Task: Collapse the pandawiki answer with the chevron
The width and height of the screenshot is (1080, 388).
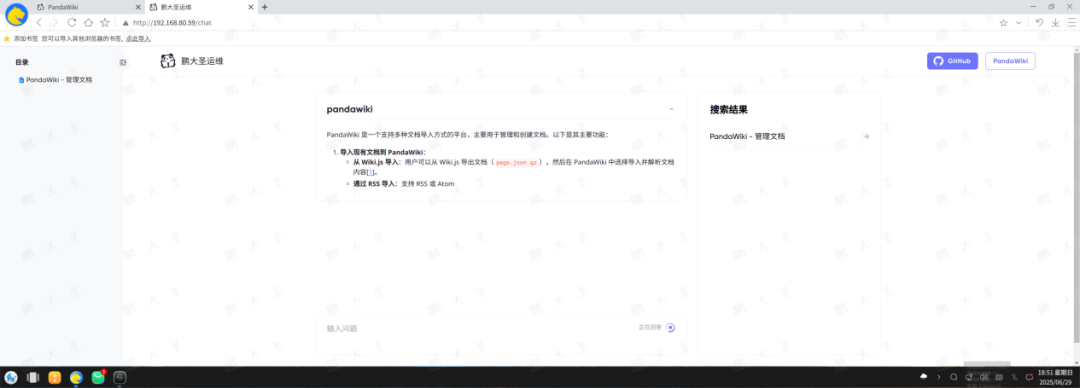Action: (672, 110)
